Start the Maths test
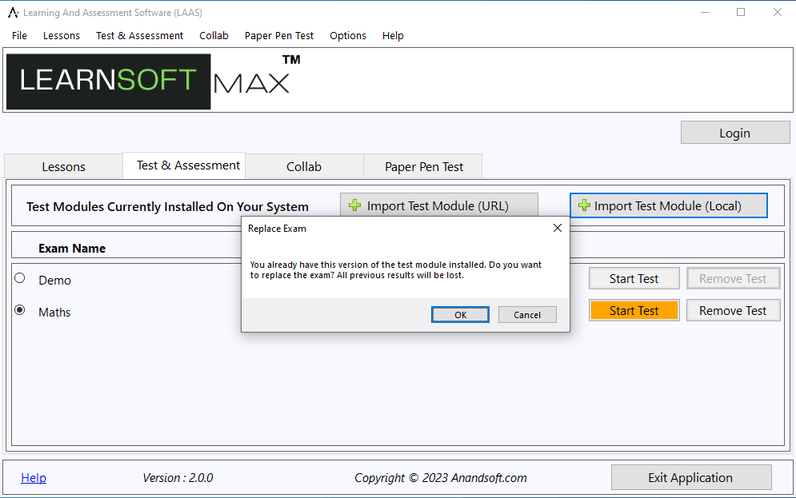The width and height of the screenshot is (796, 498). pyautogui.click(x=634, y=311)
